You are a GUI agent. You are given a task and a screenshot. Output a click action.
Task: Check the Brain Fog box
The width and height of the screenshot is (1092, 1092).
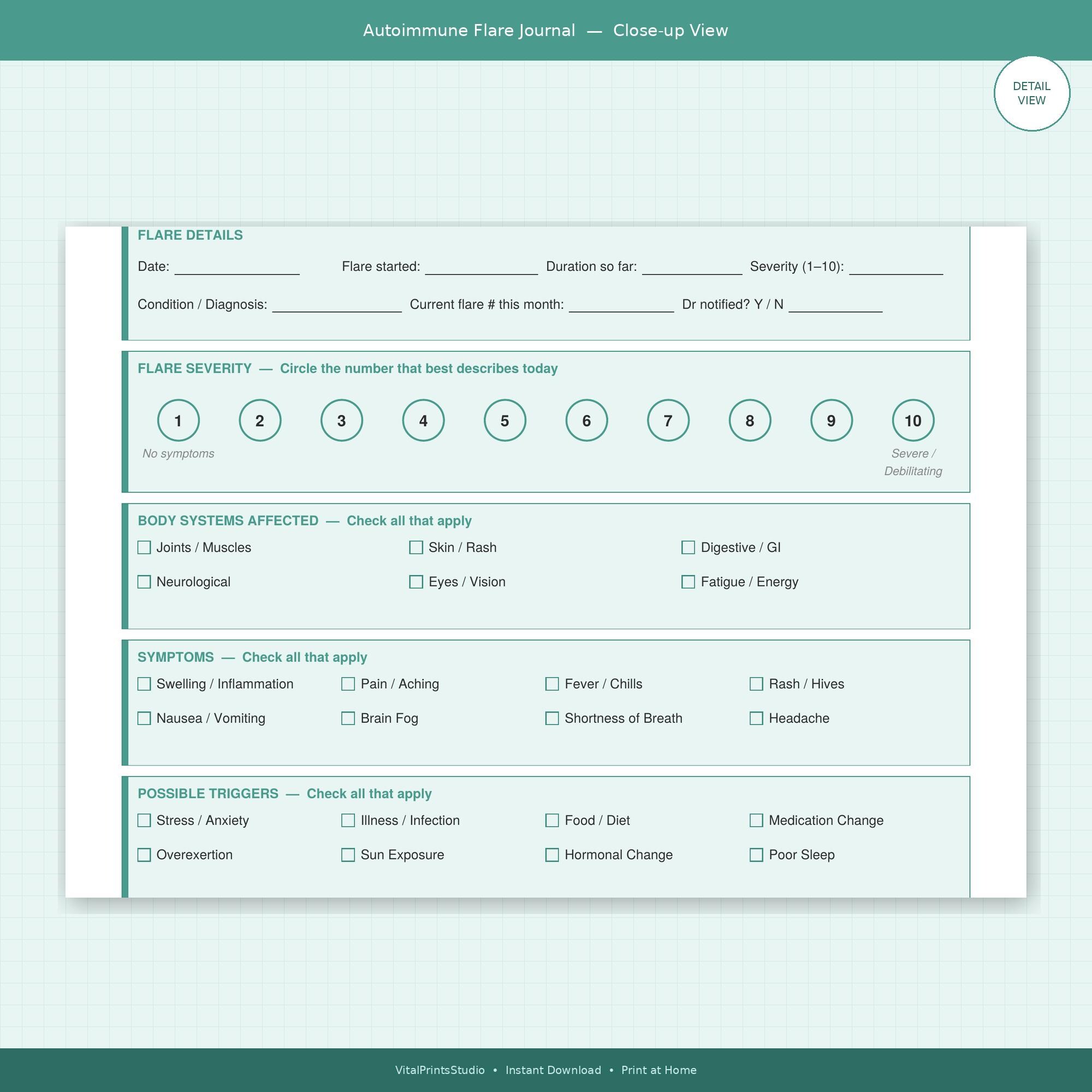click(x=348, y=719)
